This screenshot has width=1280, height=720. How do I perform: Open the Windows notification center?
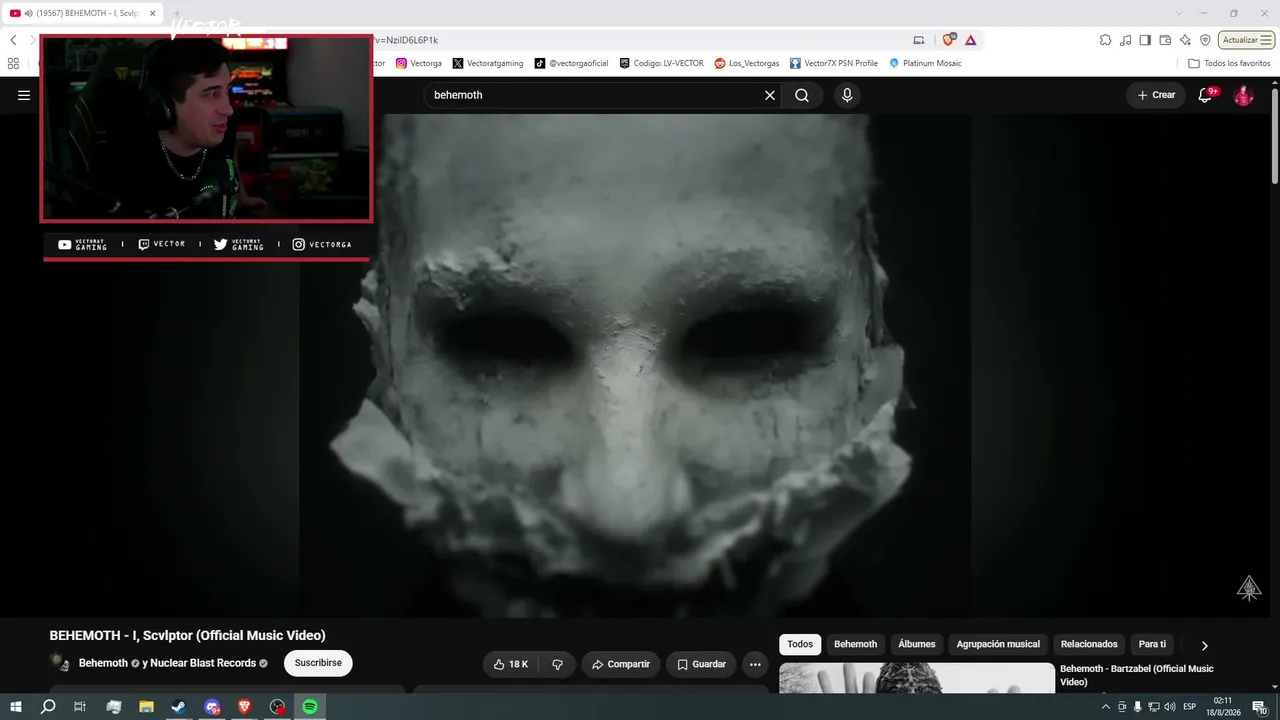click(1260, 707)
